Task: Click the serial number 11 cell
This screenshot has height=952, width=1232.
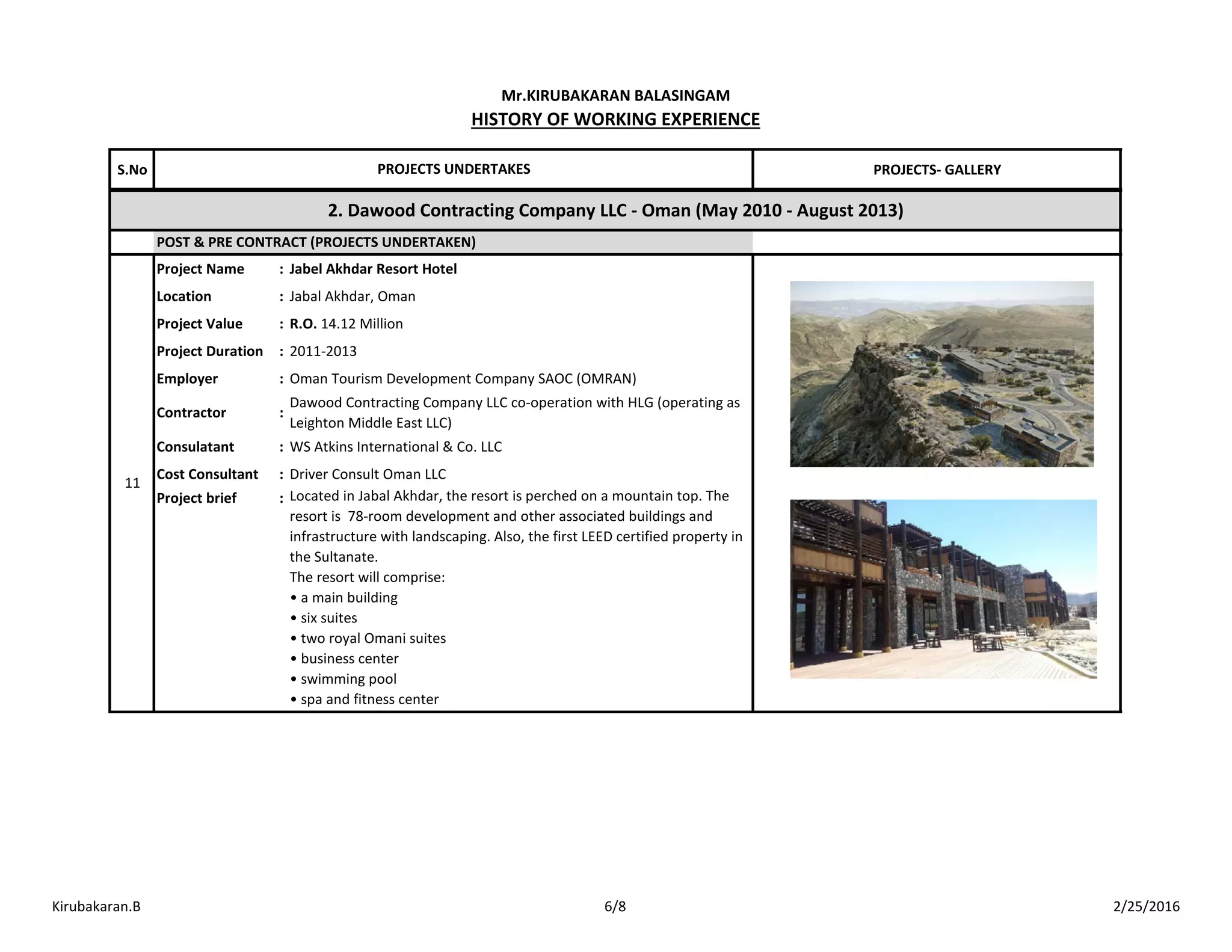Action: click(x=132, y=483)
